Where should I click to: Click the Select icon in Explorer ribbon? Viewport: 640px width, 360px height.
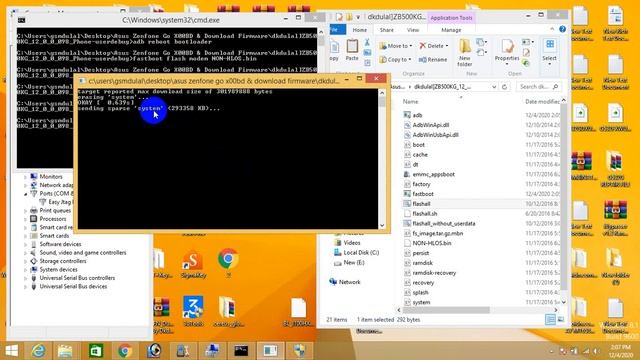point(549,51)
